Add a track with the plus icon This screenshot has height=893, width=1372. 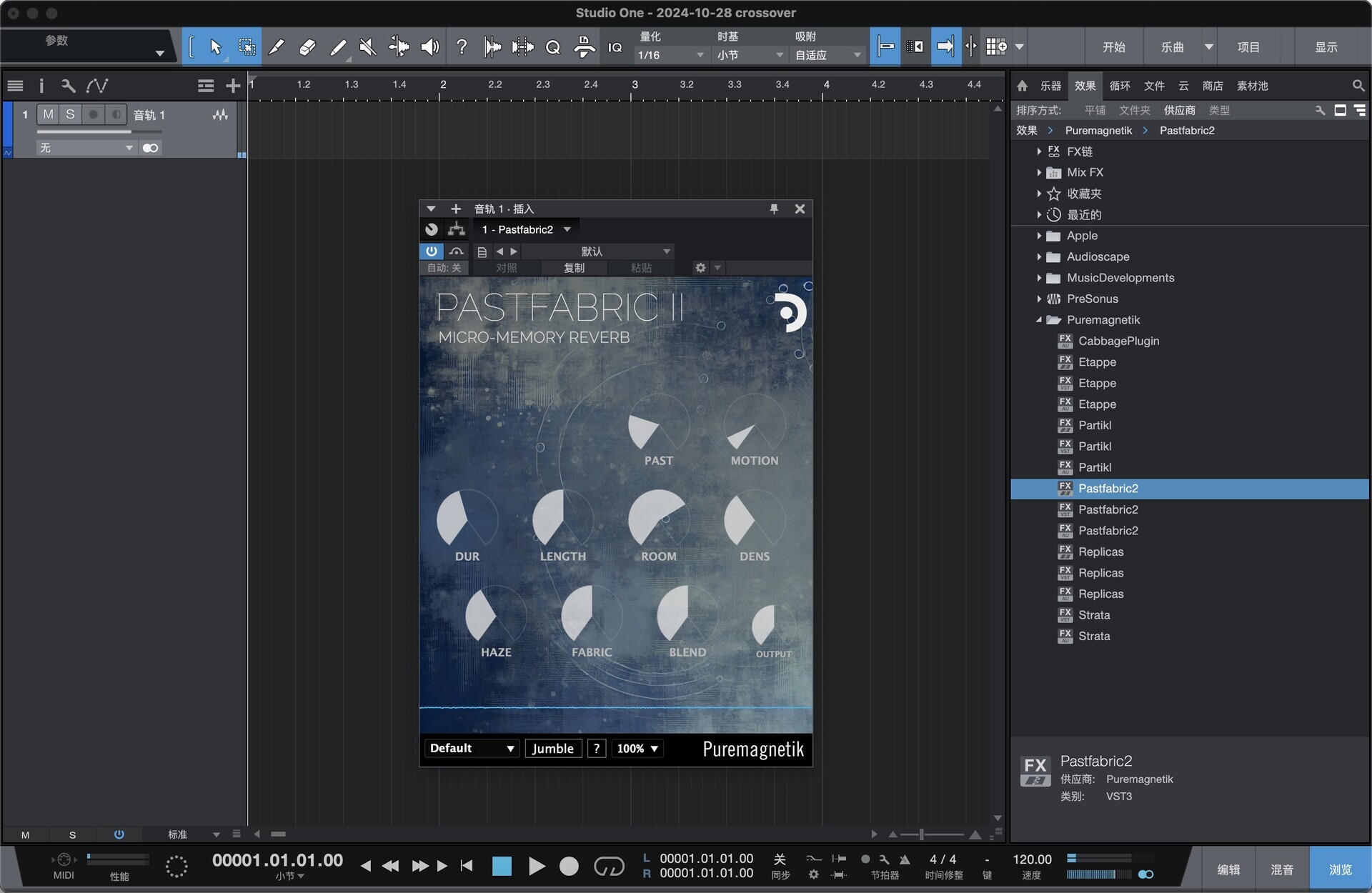coord(233,86)
